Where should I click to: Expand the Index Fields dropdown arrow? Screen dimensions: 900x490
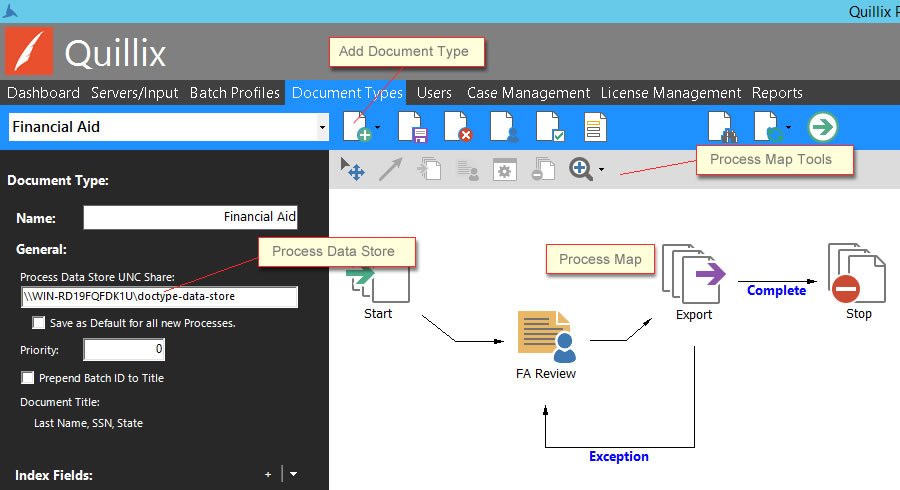coord(293,475)
